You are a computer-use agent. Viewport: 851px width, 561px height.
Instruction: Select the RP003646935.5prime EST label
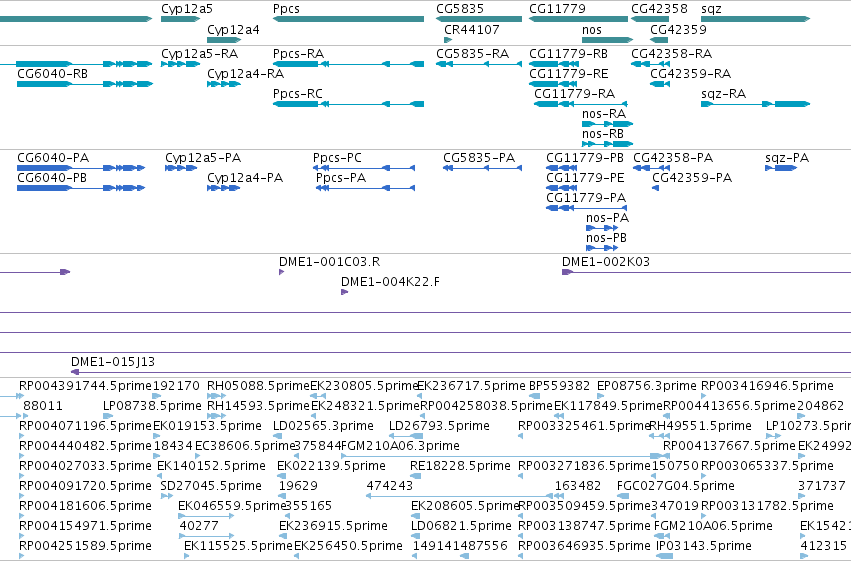pyautogui.click(x=585, y=546)
